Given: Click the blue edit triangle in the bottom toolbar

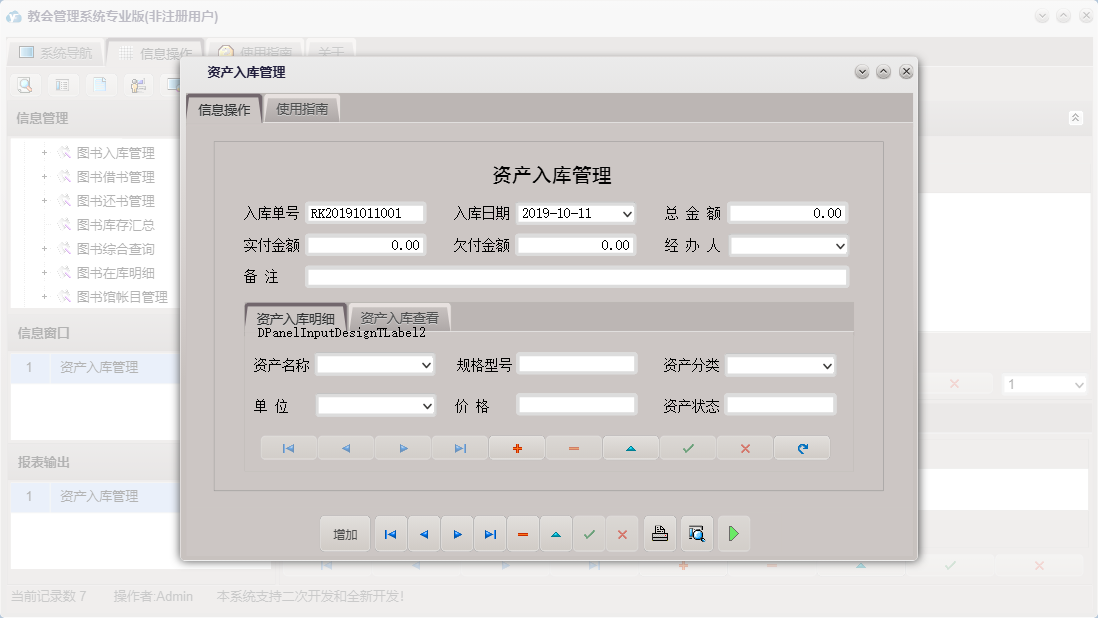Looking at the screenshot, I should [x=556, y=533].
